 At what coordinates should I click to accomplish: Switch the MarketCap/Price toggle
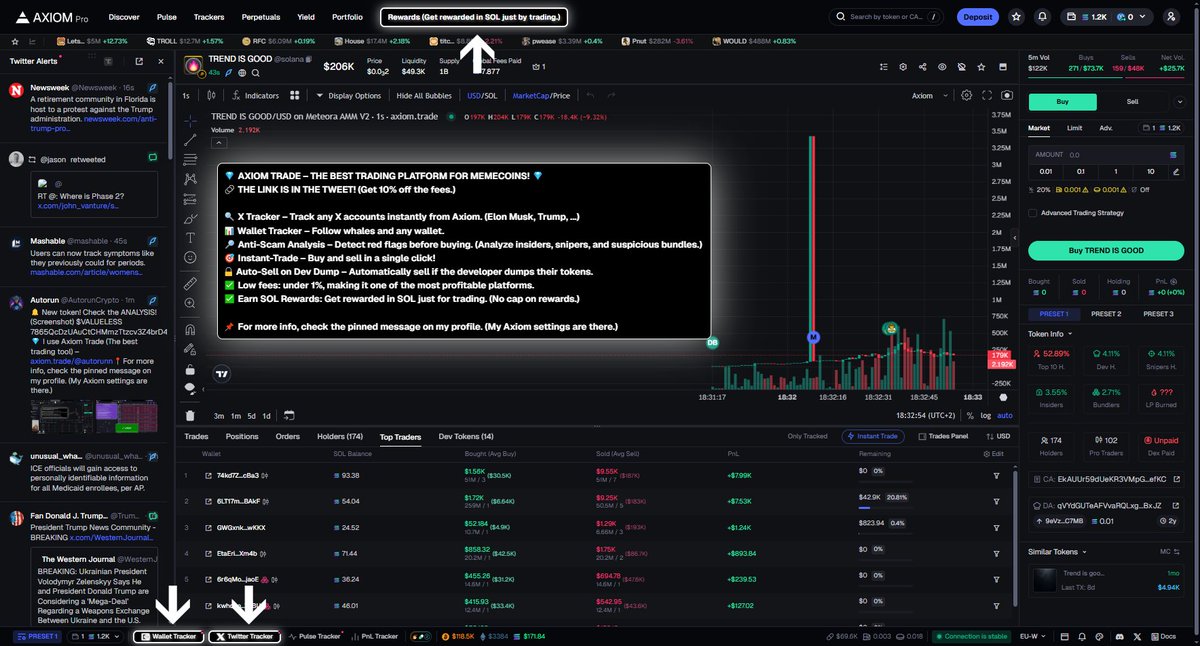541,95
